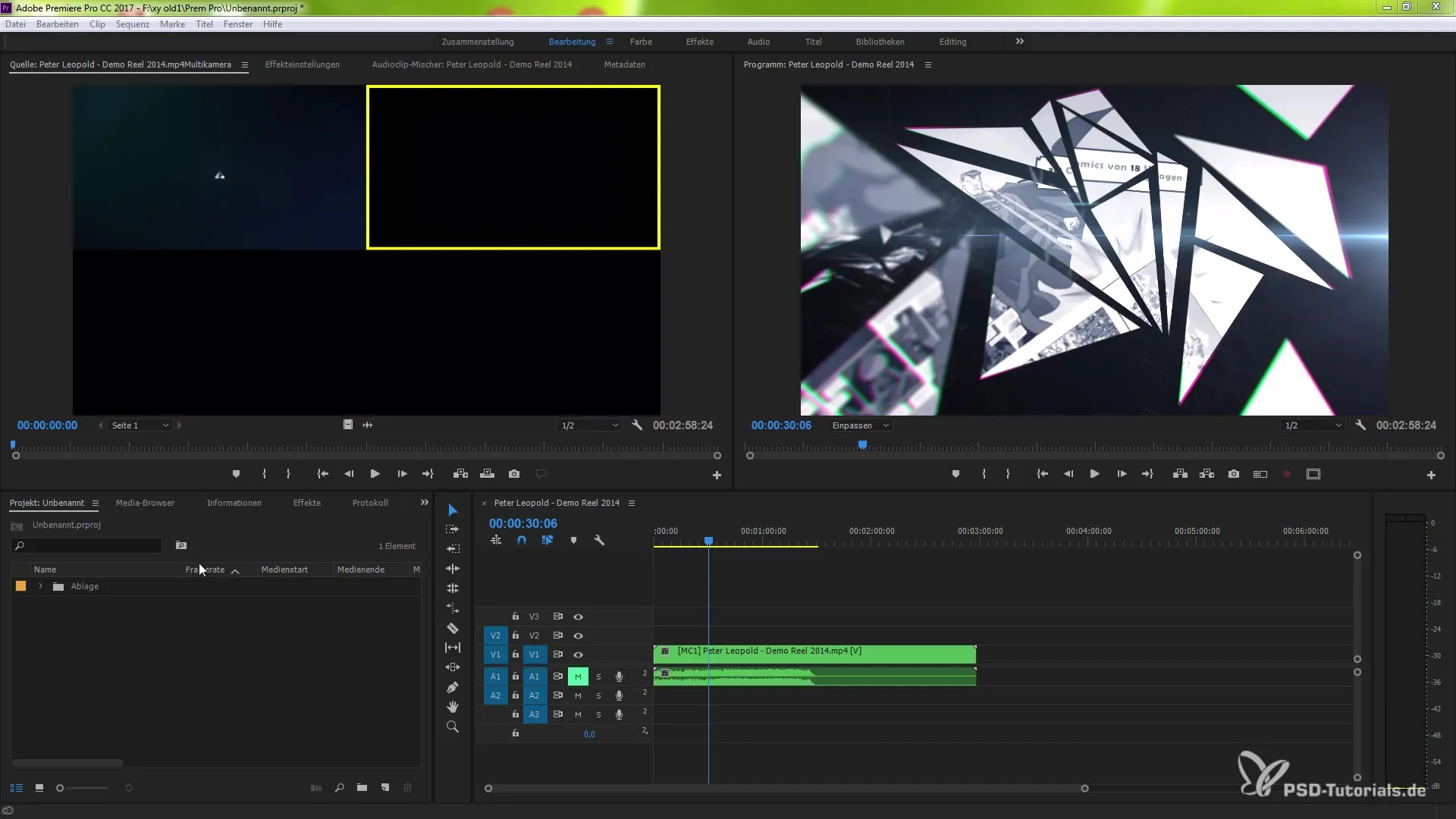The width and height of the screenshot is (1456, 819).
Task: Show more Project panel tabs chevron
Action: (x=425, y=502)
